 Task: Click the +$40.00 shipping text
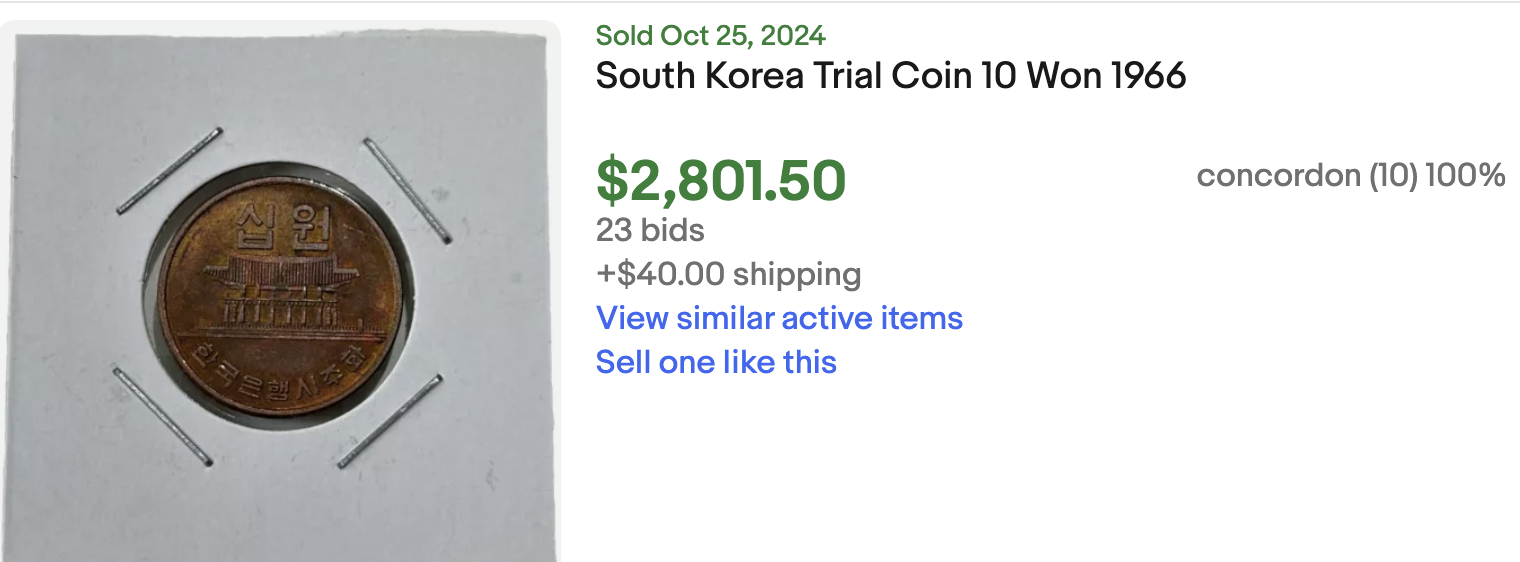728,273
